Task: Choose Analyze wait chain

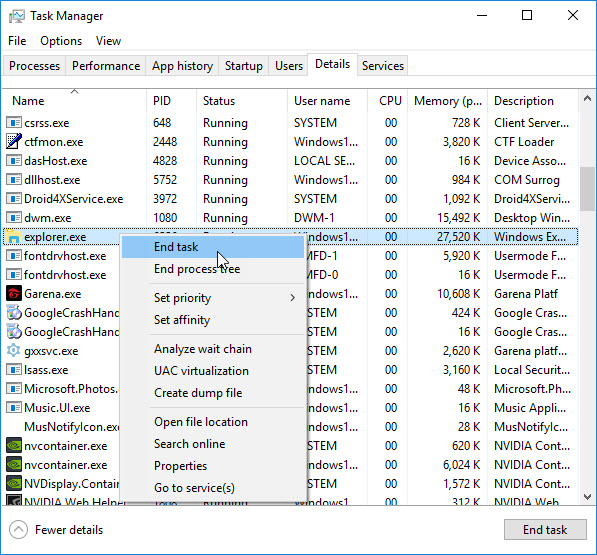Action: coord(213,349)
